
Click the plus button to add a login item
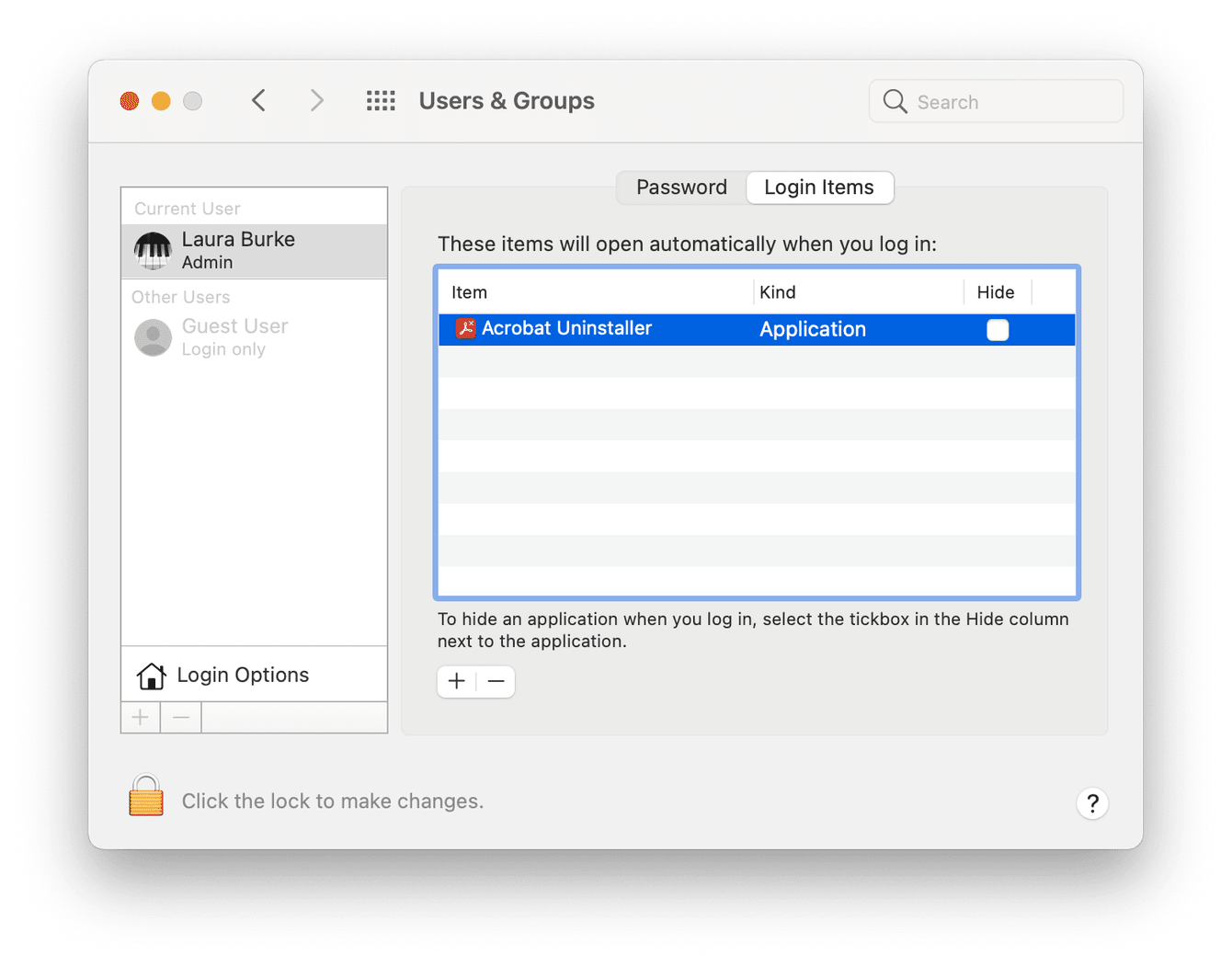coord(456,681)
